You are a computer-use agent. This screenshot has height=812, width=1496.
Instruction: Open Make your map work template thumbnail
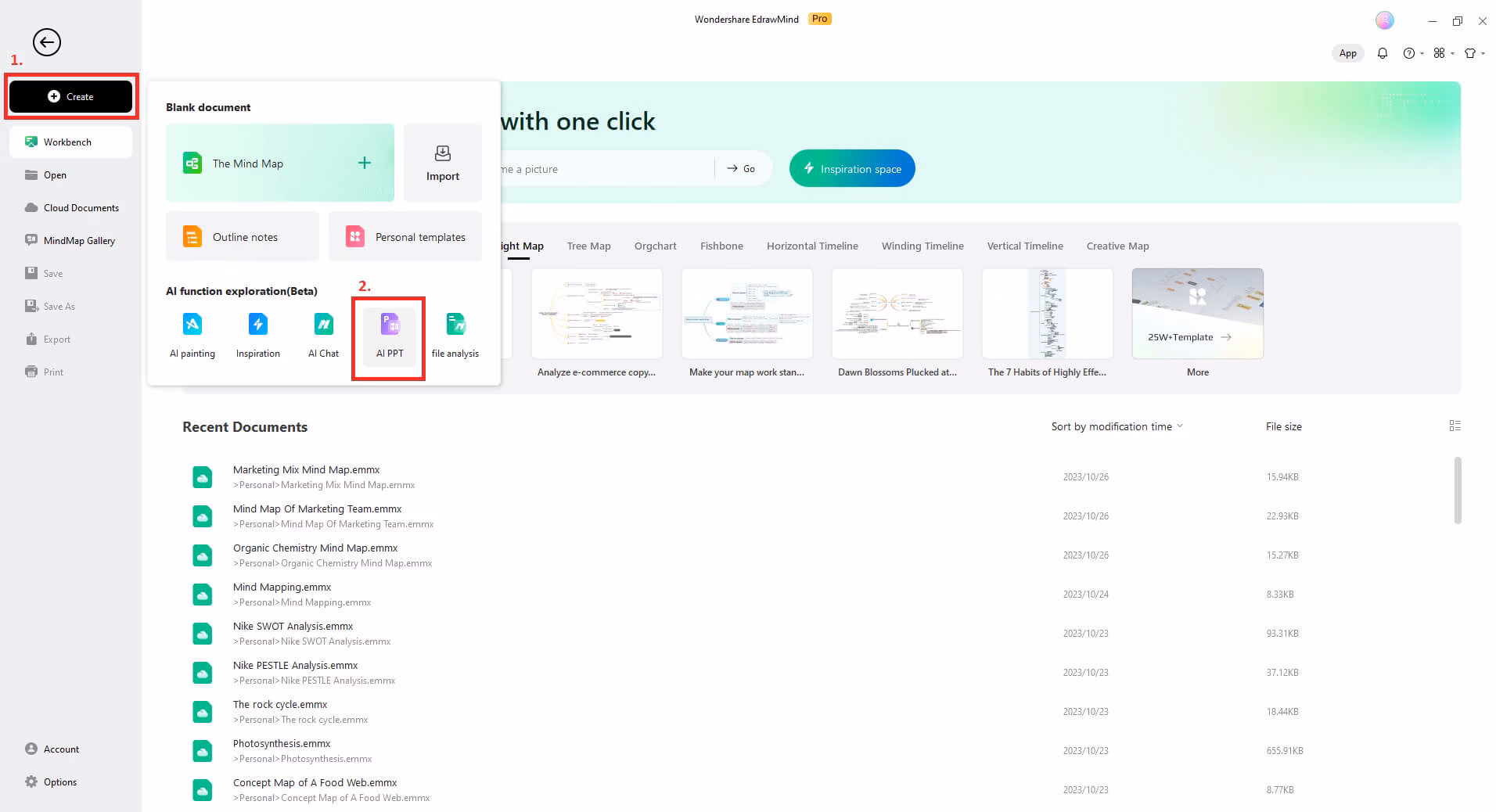747,314
